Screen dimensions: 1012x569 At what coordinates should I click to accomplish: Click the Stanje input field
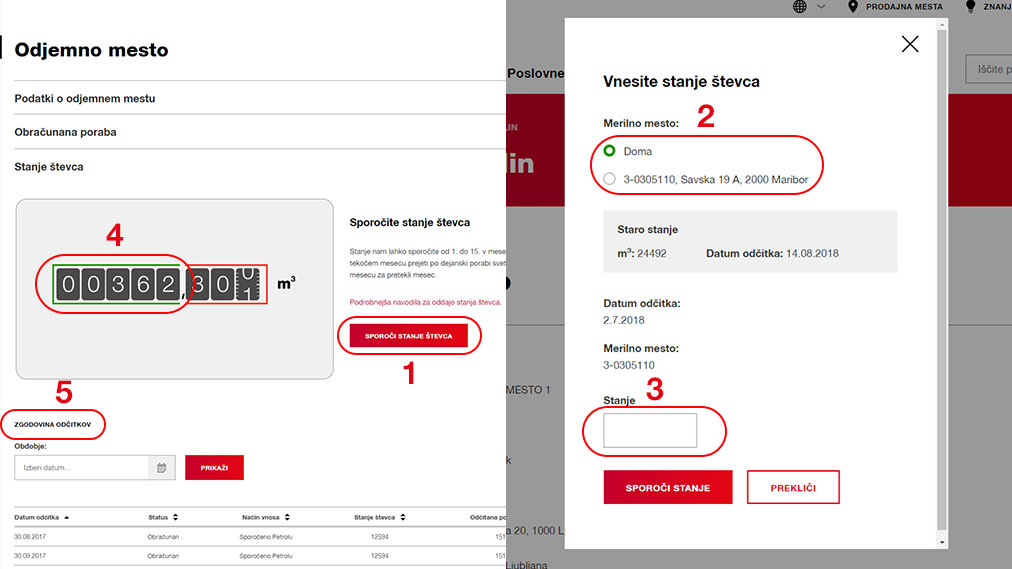click(650, 430)
